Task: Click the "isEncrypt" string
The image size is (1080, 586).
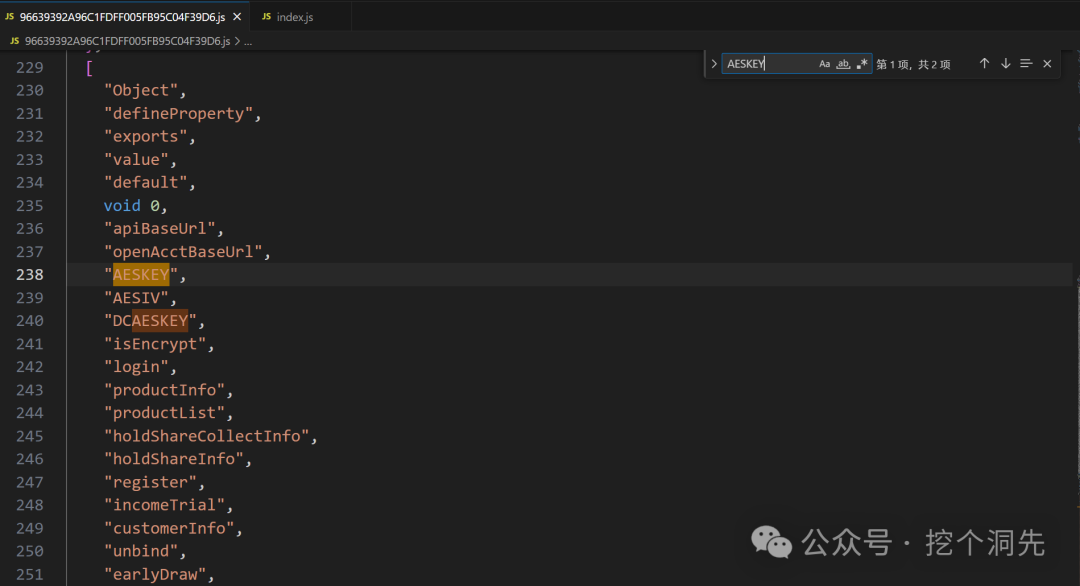Action: (x=155, y=344)
